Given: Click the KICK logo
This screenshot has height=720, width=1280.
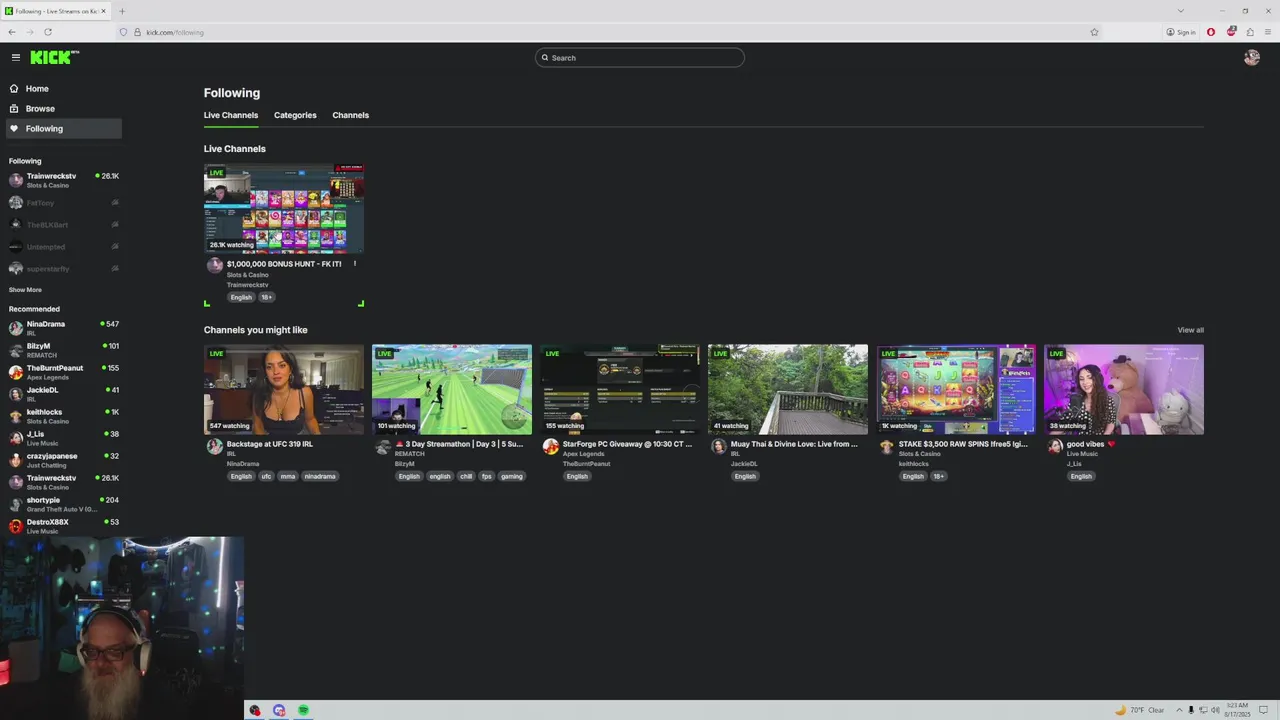Looking at the screenshot, I should pos(54,57).
